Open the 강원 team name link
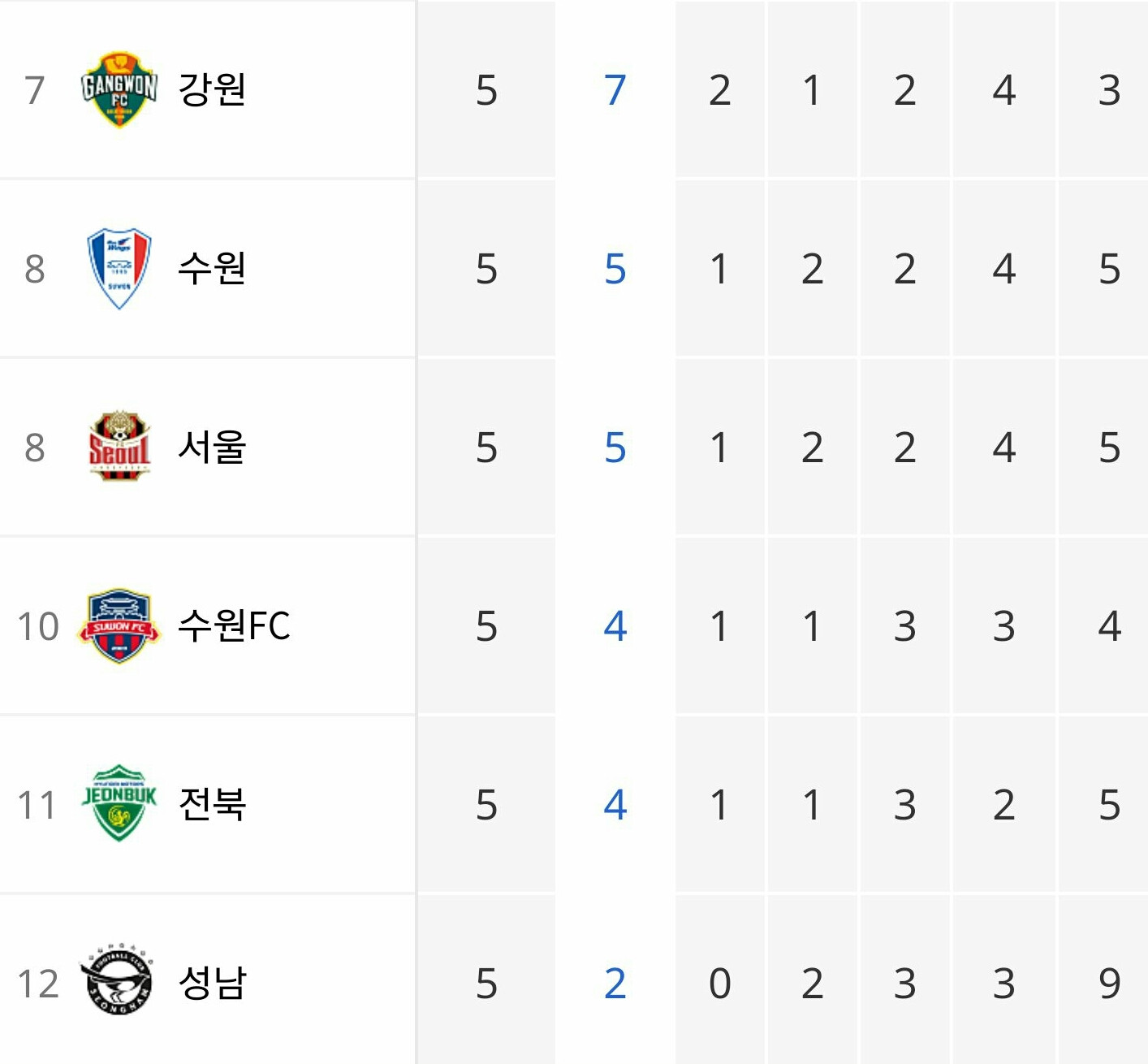The width and height of the screenshot is (1148, 1064). [x=212, y=89]
